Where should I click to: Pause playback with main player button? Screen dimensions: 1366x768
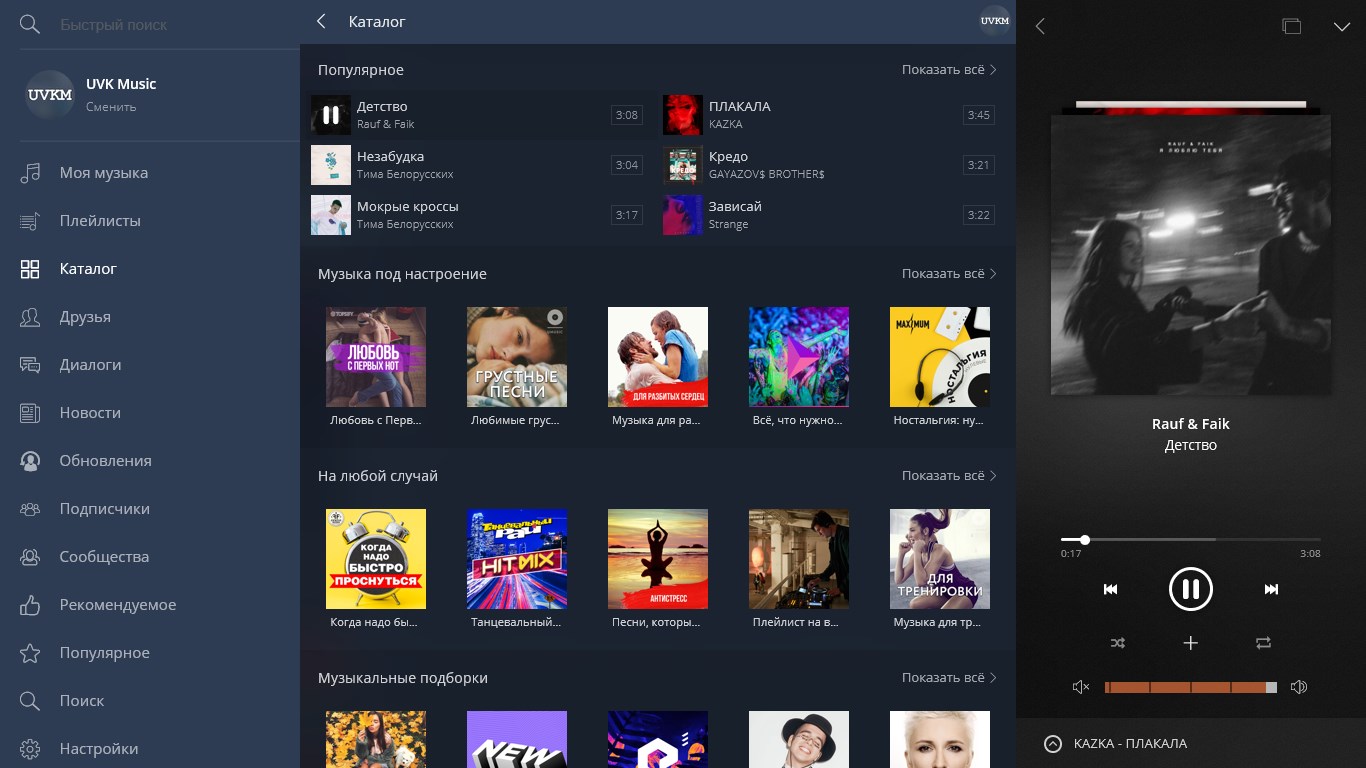coord(1191,589)
